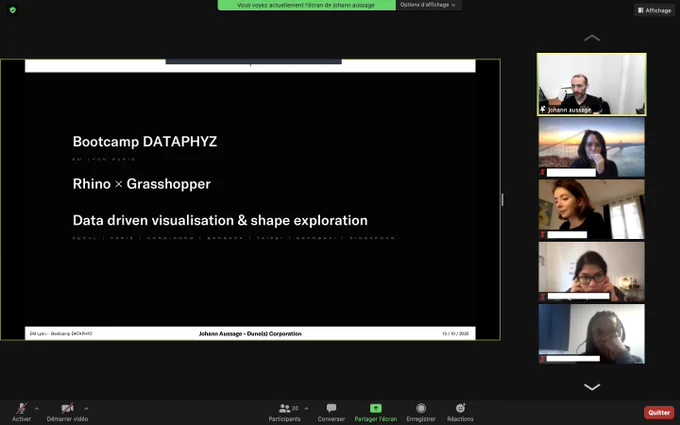Select the bottom participant video thumbnail
This screenshot has height=425, width=680.
(592, 334)
